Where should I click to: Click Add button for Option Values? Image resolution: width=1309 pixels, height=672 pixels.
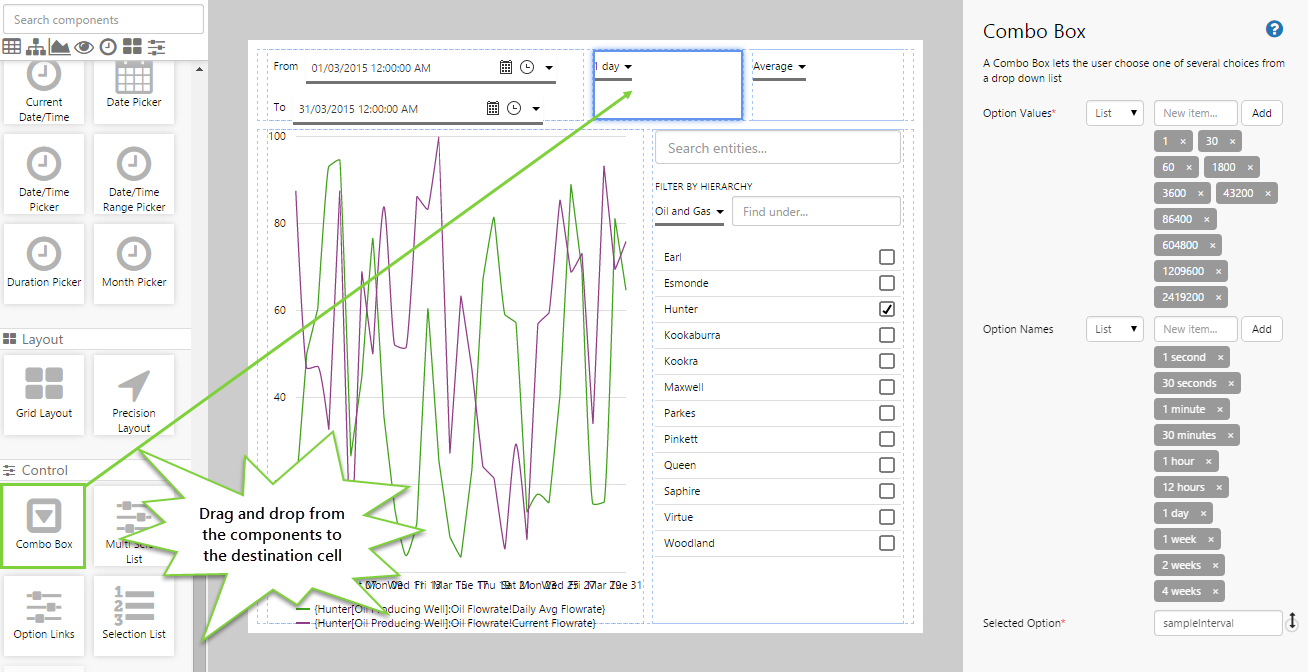tap(1262, 113)
